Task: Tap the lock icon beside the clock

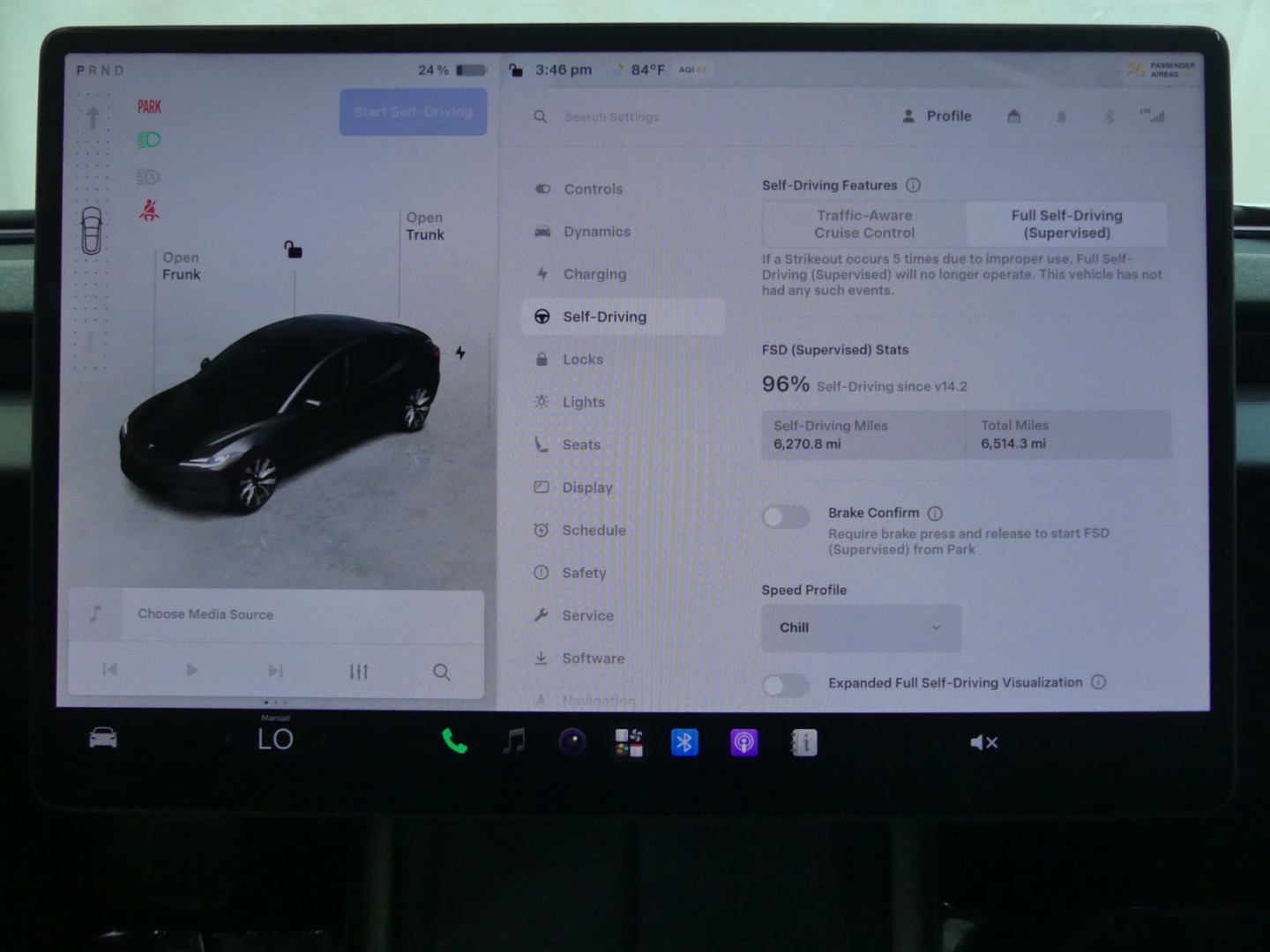Action: click(516, 70)
